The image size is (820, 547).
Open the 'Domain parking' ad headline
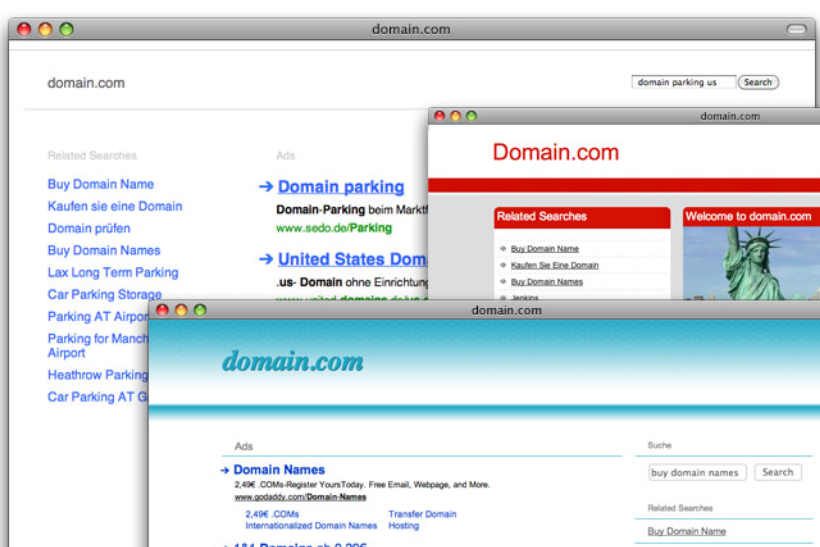point(341,187)
